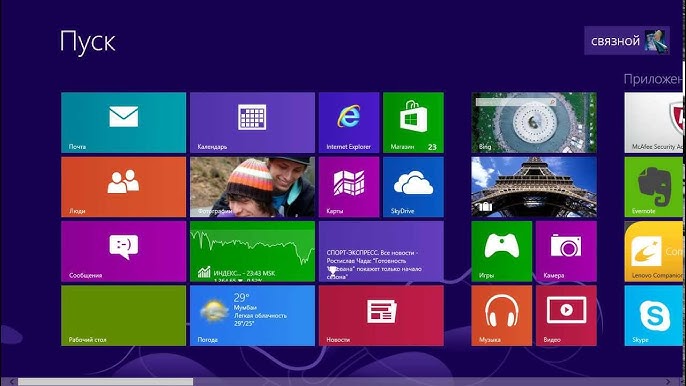Click the horizontal scrollbar thumb

pos(105,382)
